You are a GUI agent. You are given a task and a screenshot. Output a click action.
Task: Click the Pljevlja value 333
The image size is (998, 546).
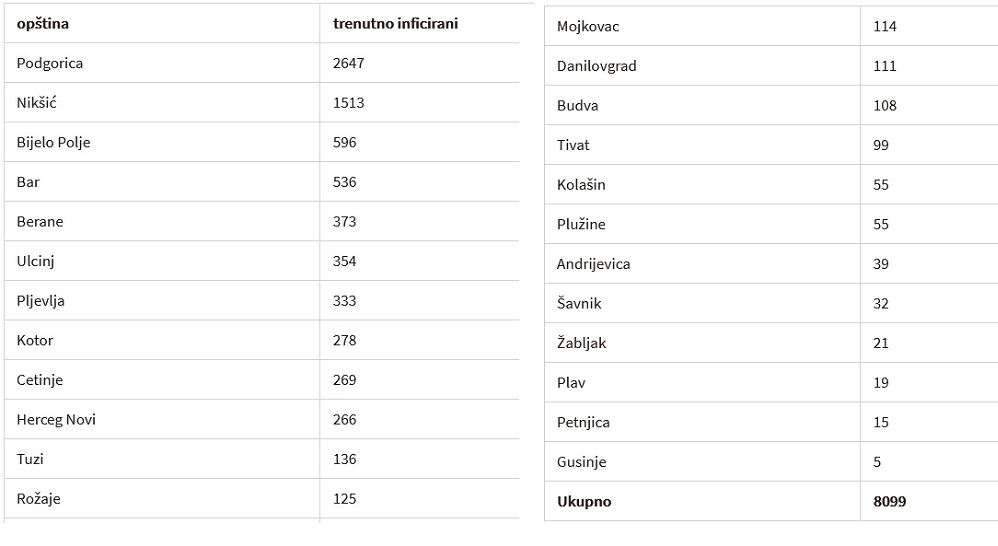[344, 301]
